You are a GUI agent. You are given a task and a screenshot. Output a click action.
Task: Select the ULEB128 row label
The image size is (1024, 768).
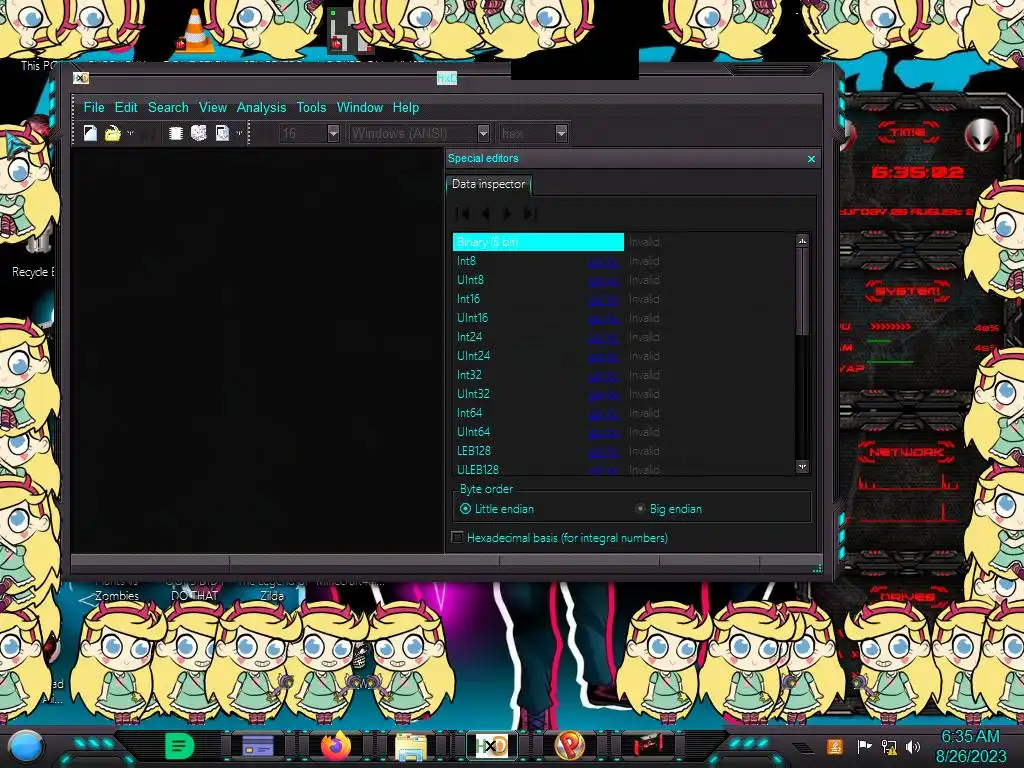coord(477,470)
